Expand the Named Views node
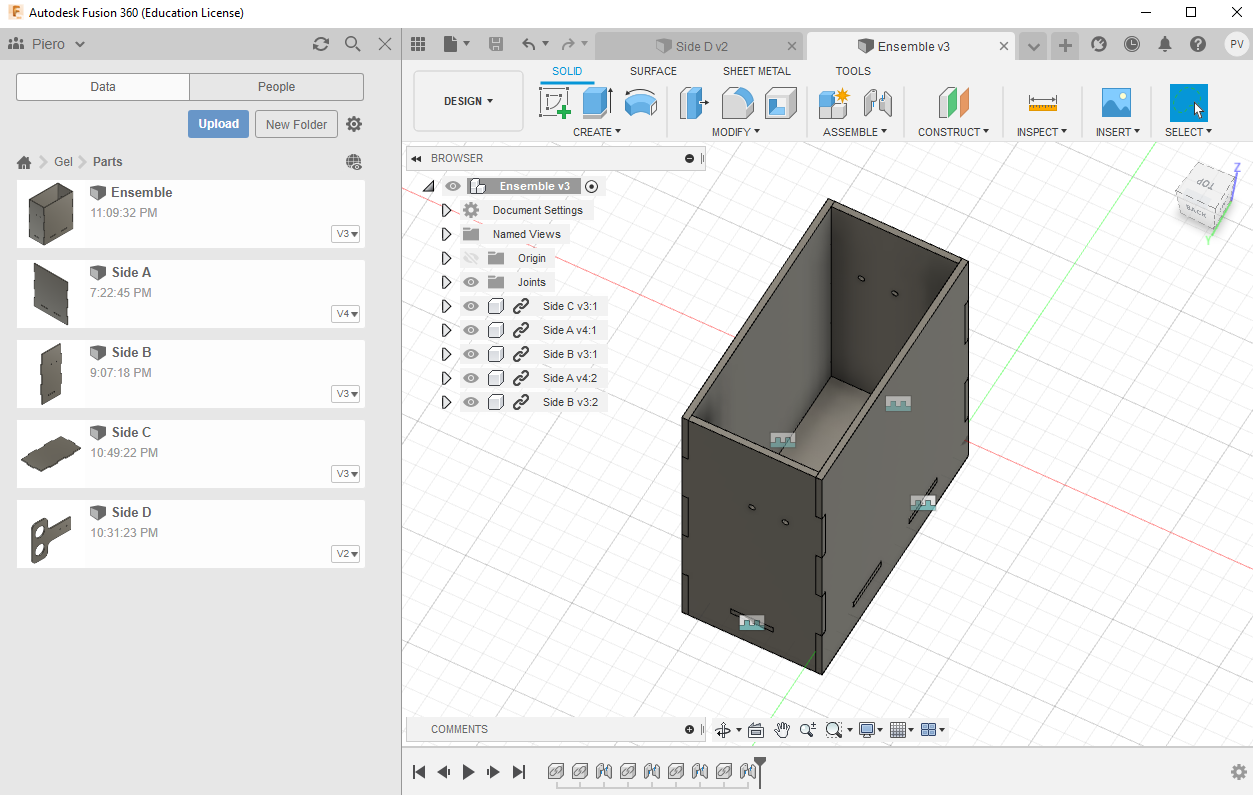 (447, 234)
